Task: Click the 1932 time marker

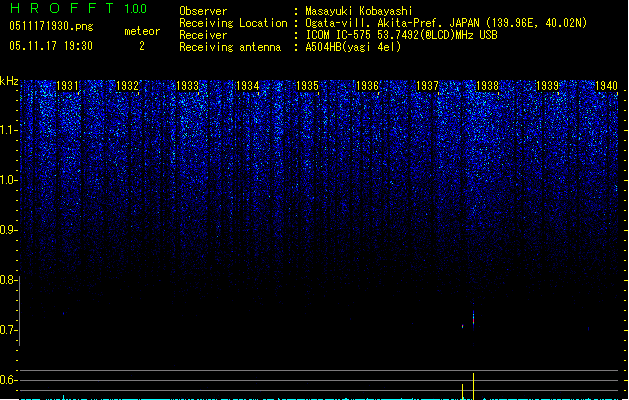Action: [127, 85]
